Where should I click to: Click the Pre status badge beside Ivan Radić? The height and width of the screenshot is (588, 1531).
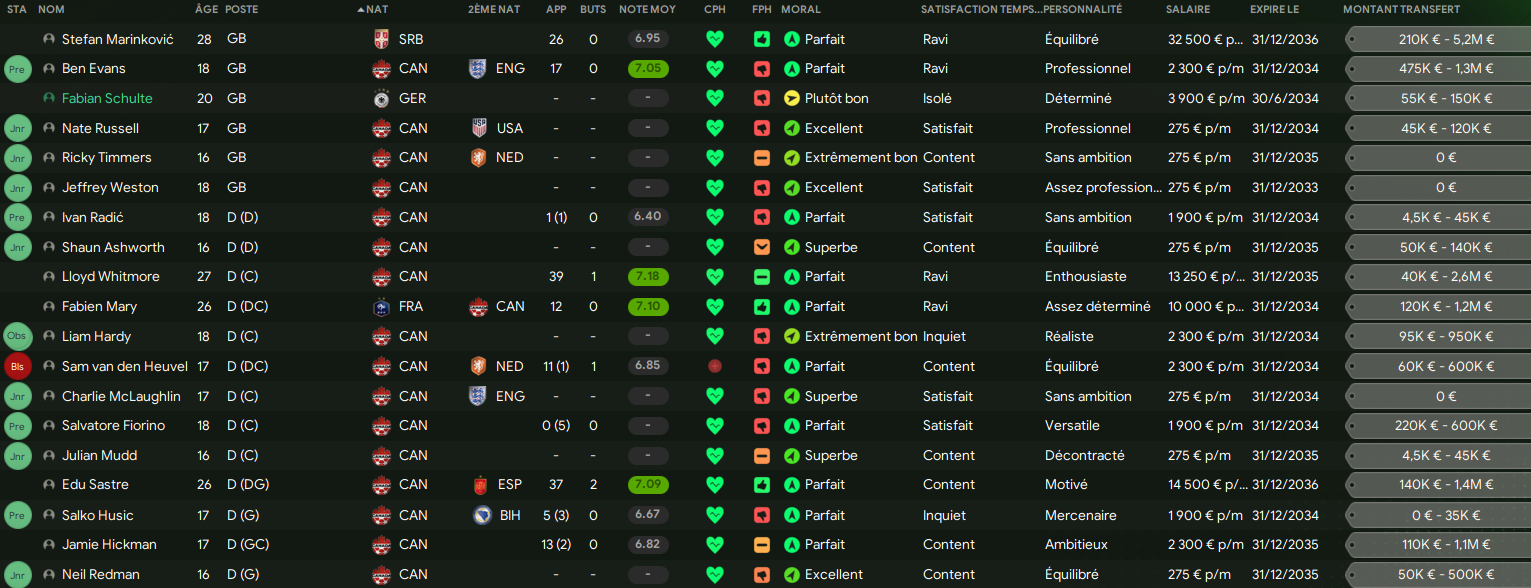(x=17, y=217)
